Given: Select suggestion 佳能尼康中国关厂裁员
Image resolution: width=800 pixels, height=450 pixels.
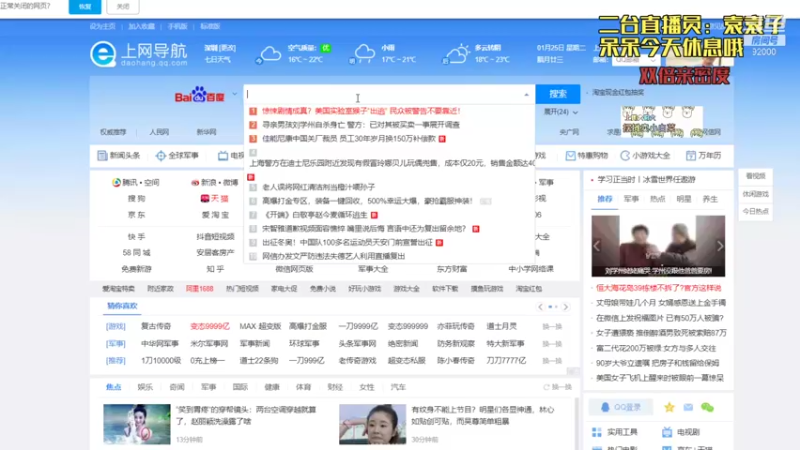Looking at the screenshot, I should coord(347,139).
